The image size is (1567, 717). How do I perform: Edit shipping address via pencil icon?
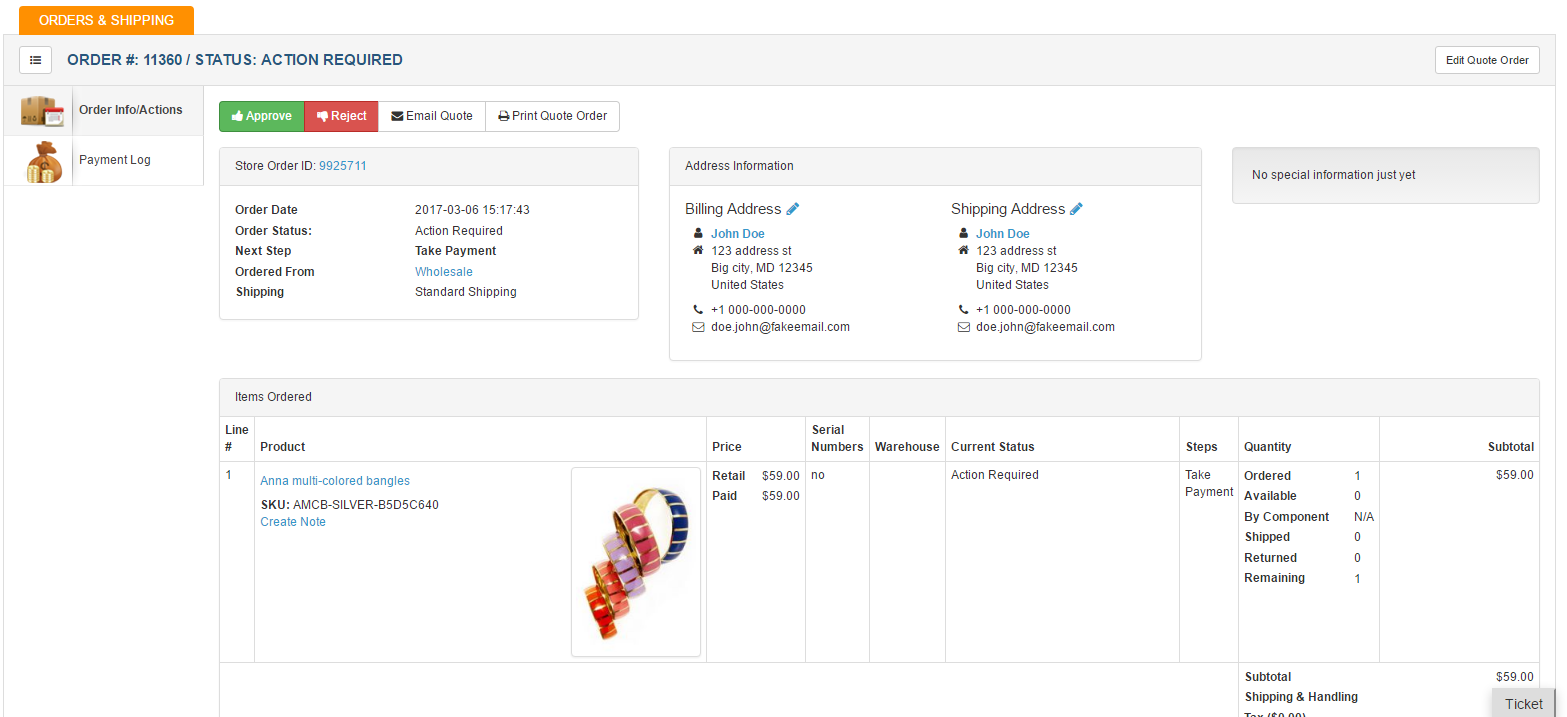coord(1076,209)
